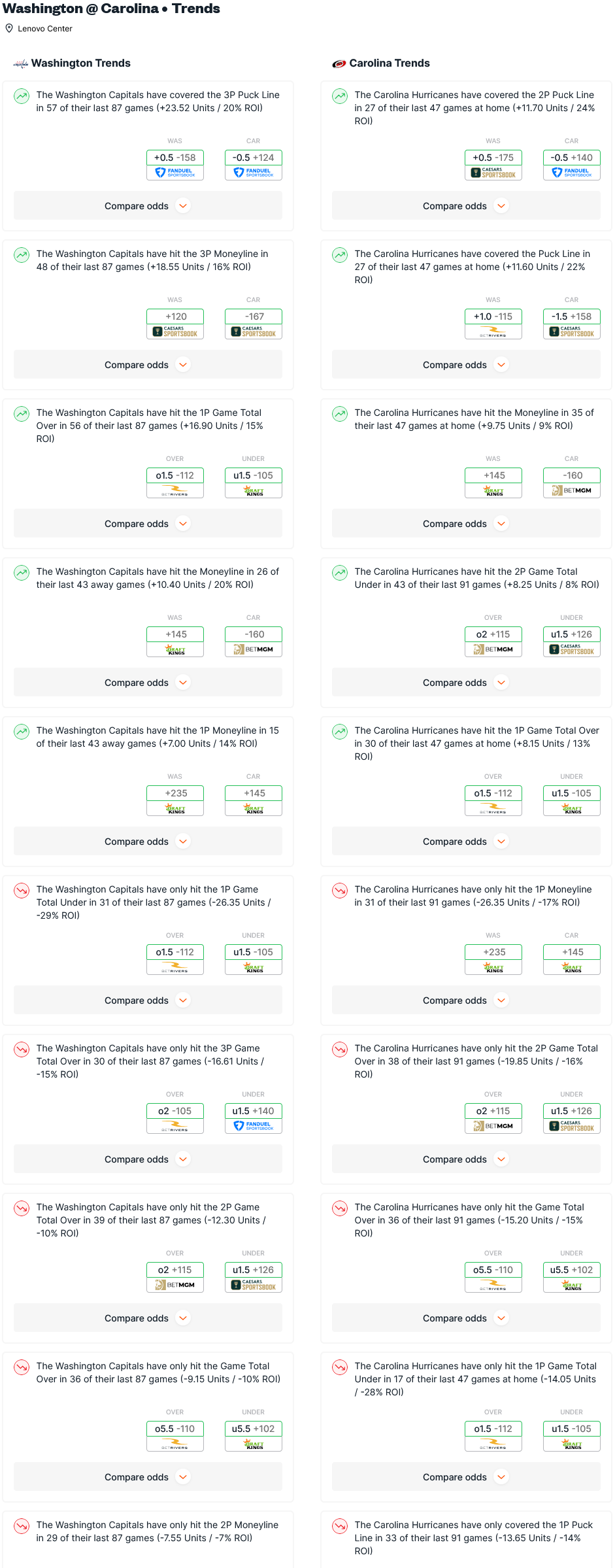Pick FanDuel CAR -0.5 +140 in Carolina trends
The image size is (615, 1568).
(572, 165)
